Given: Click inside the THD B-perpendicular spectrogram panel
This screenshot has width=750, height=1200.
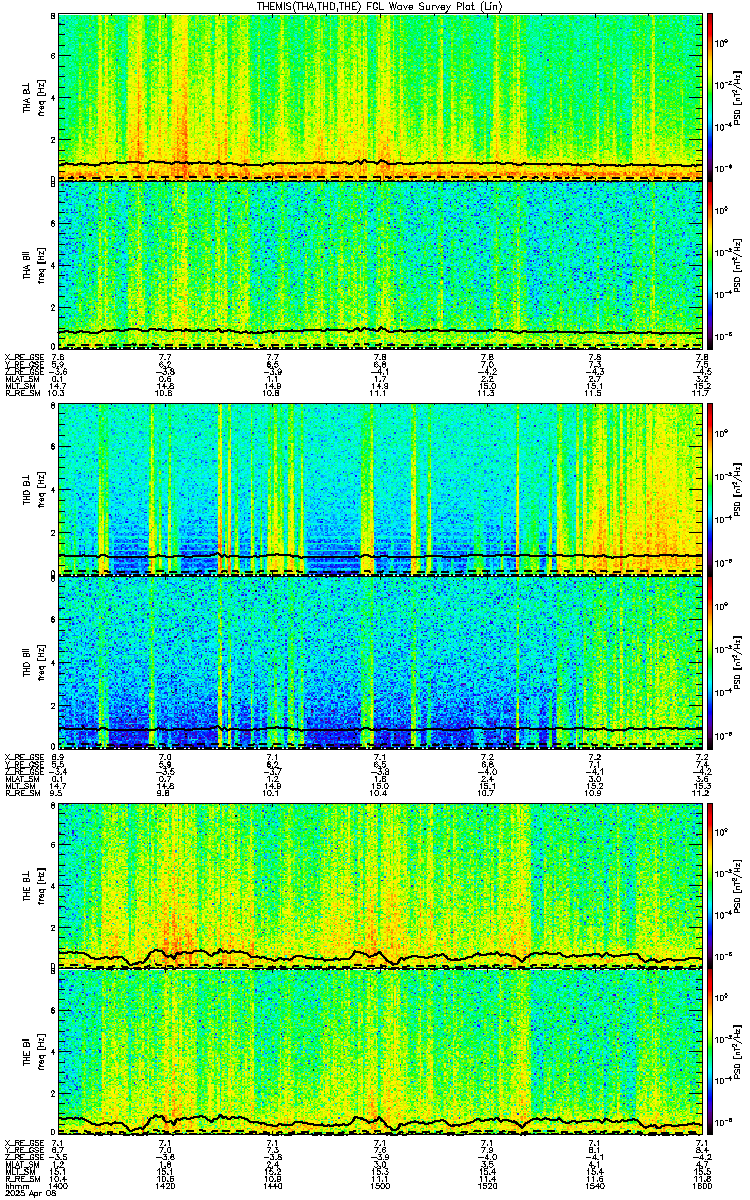Looking at the screenshot, I should 379,491.
